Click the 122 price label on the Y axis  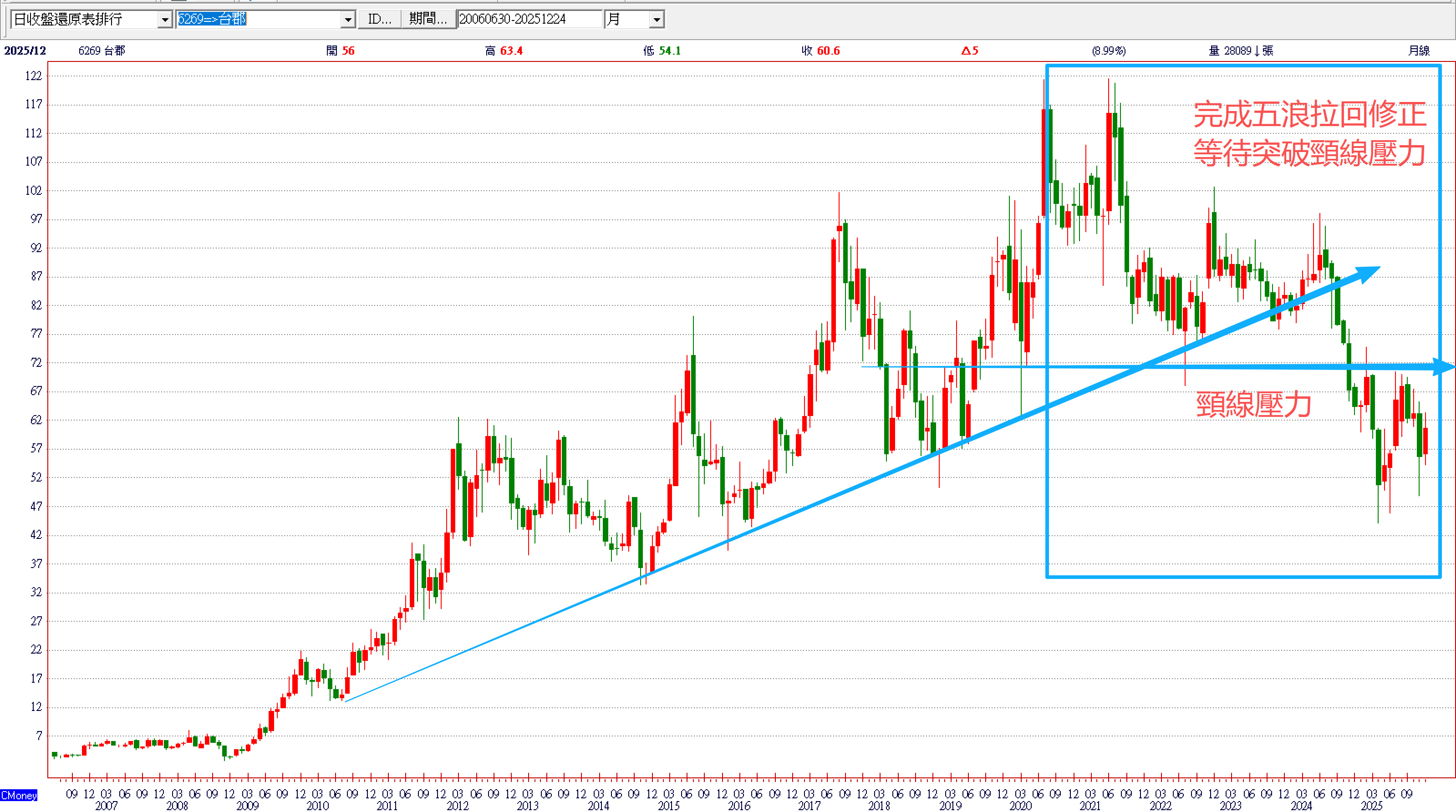pos(33,76)
